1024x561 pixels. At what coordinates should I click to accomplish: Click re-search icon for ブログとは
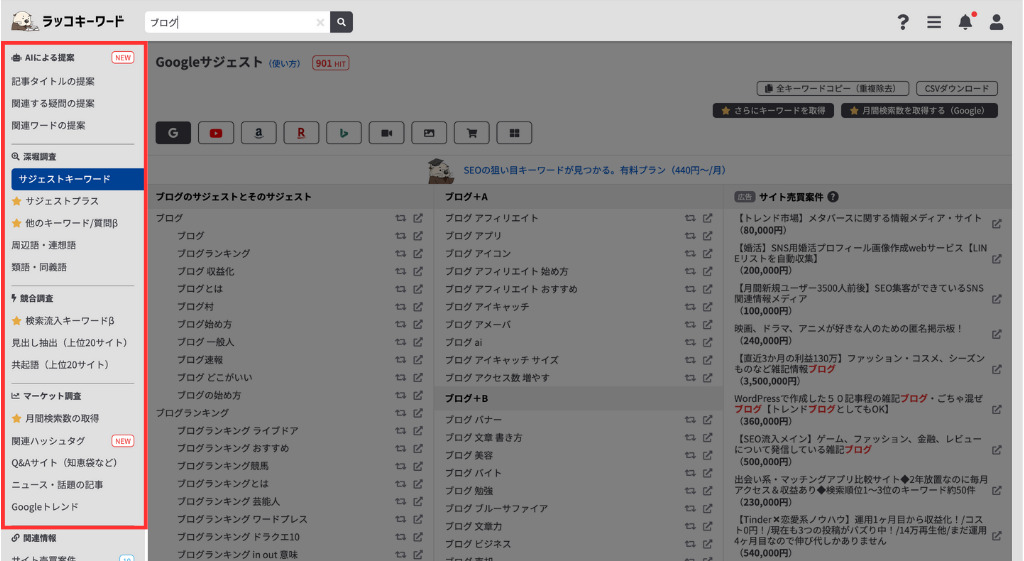point(400,289)
